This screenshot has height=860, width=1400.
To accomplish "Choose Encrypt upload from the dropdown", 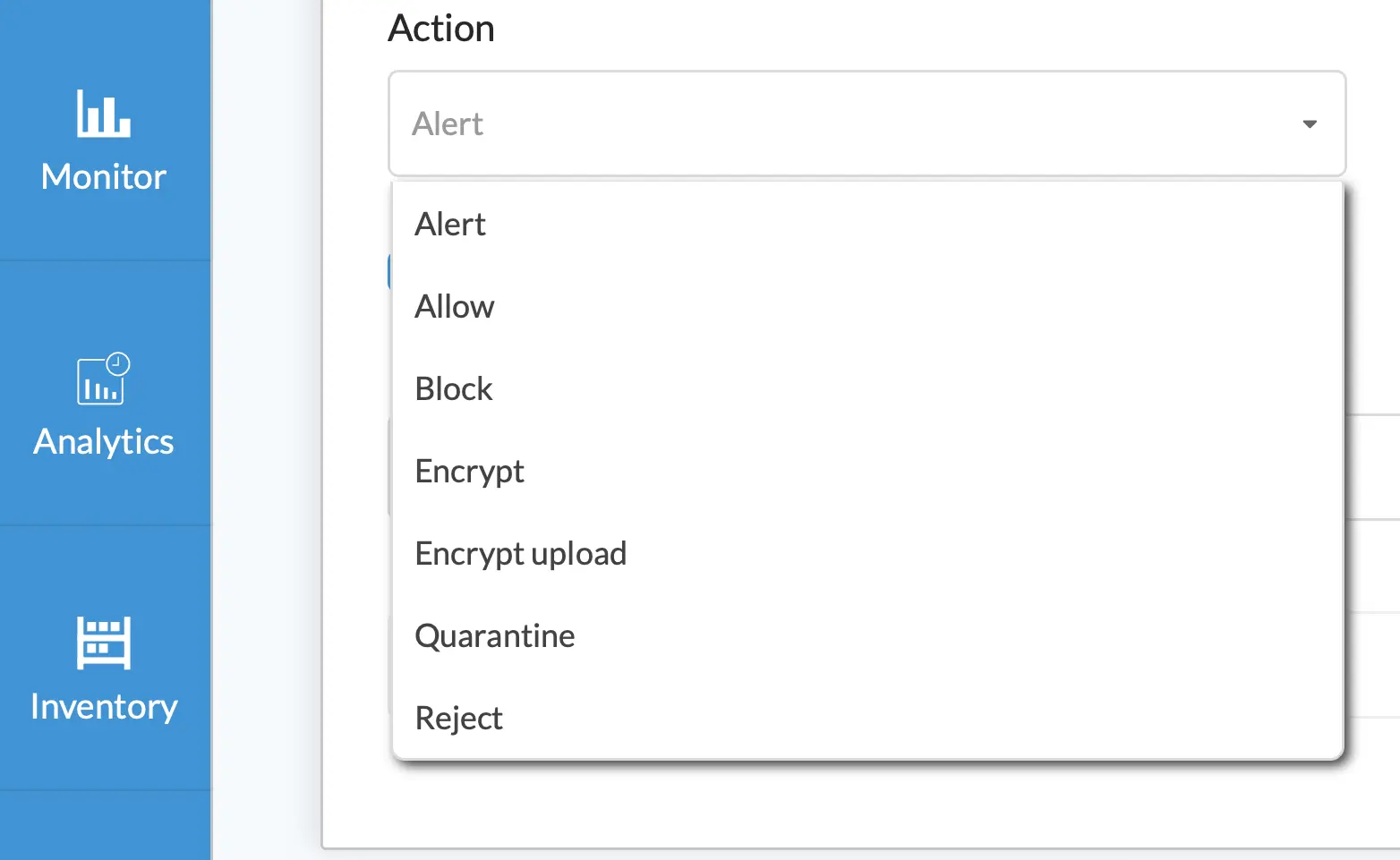I will 520,554.
